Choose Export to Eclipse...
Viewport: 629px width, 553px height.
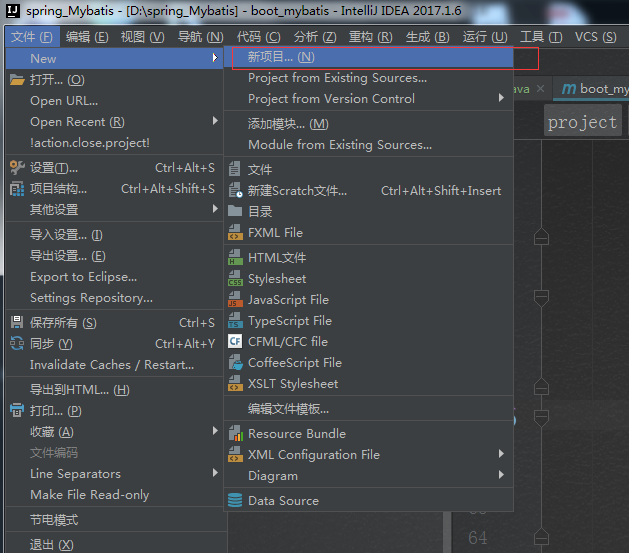click(114, 277)
